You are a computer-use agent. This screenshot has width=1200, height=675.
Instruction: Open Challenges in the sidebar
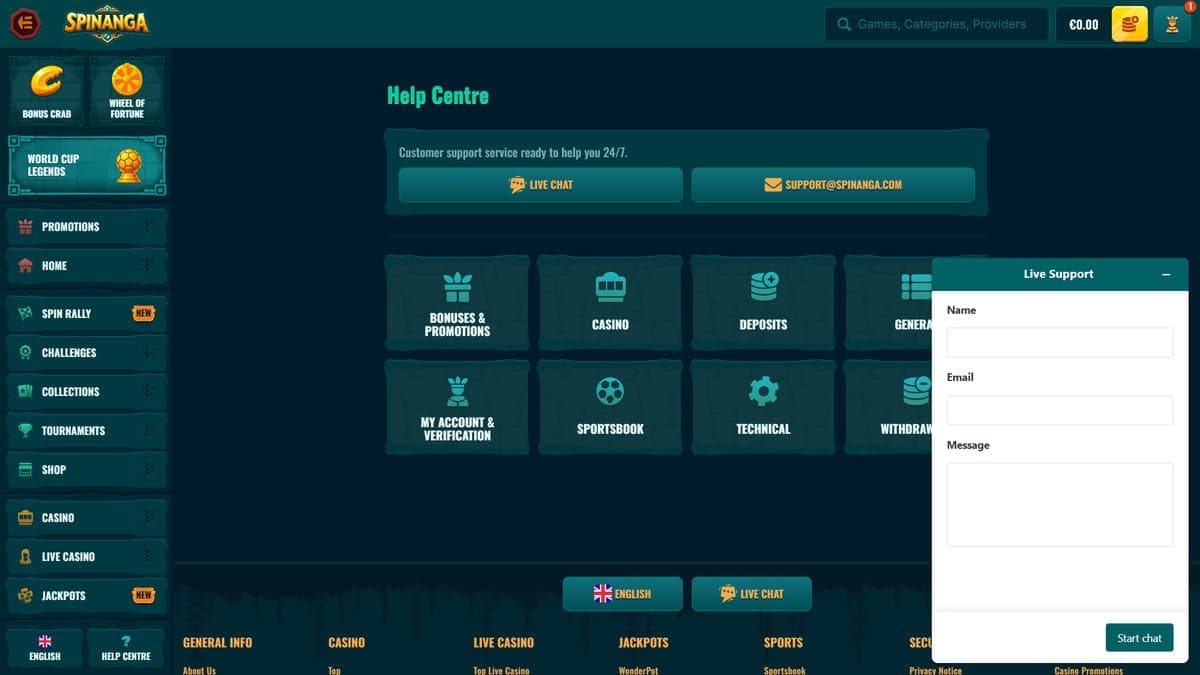tap(87, 353)
